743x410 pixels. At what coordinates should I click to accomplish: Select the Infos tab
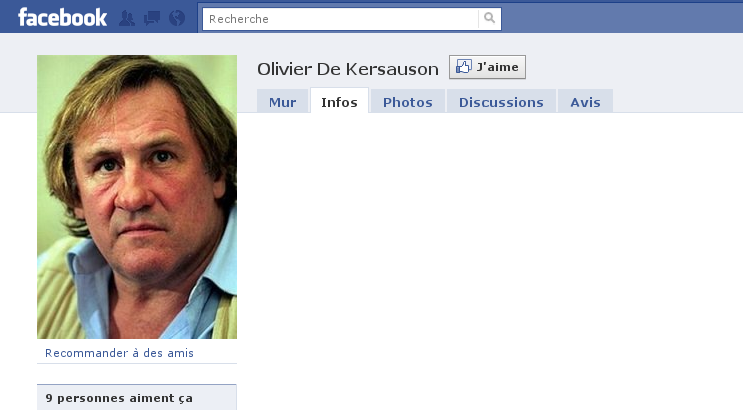click(x=339, y=101)
